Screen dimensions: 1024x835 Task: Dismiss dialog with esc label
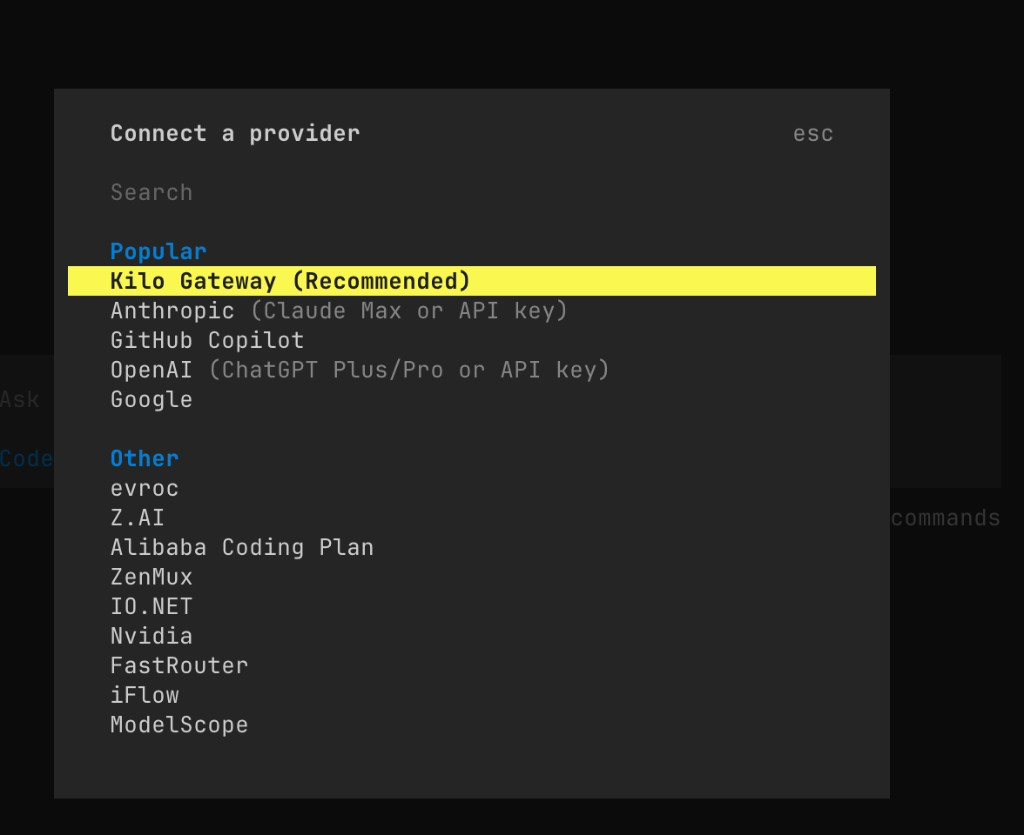tap(813, 134)
